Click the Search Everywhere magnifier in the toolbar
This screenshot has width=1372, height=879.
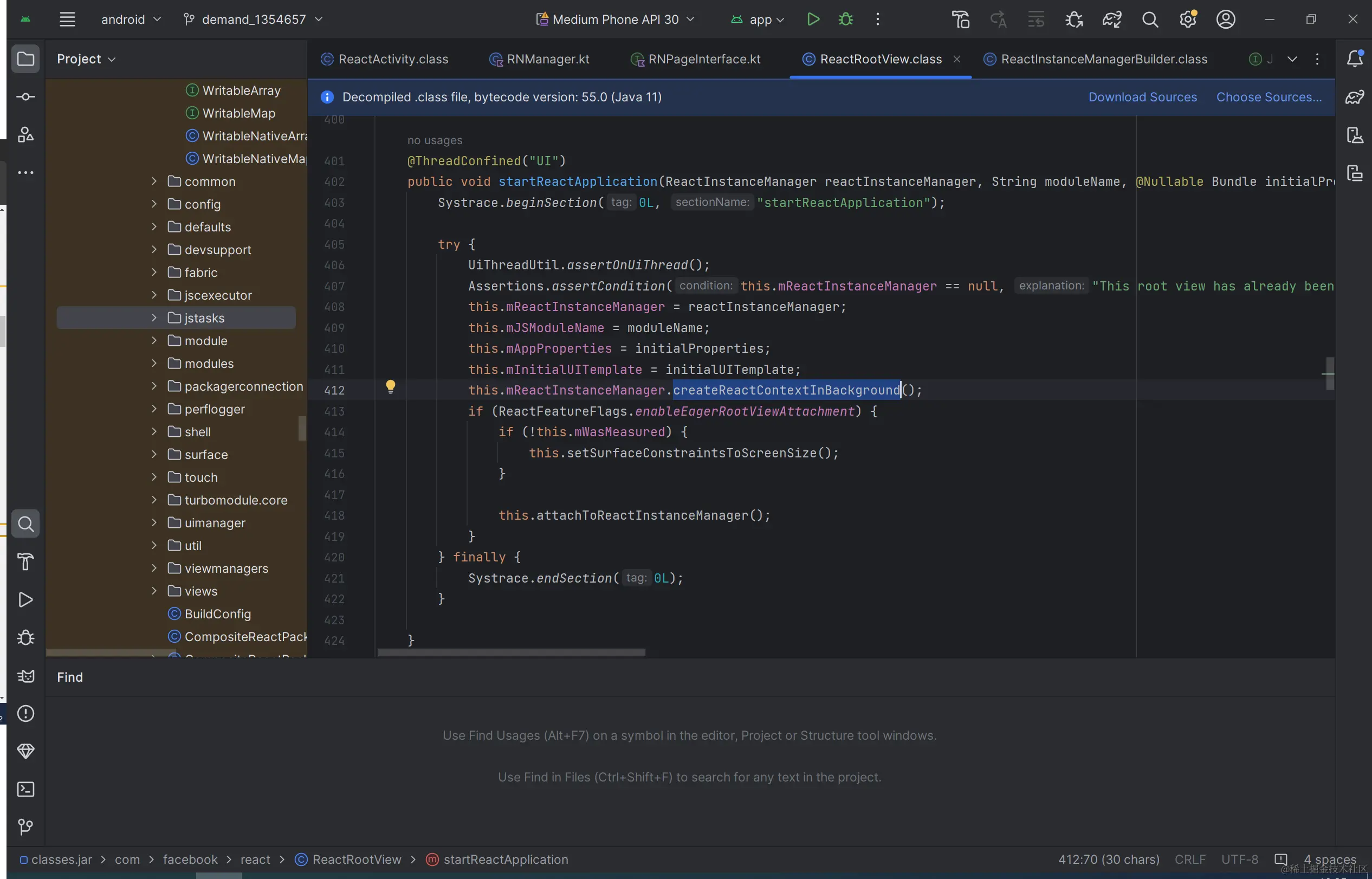pos(1150,20)
